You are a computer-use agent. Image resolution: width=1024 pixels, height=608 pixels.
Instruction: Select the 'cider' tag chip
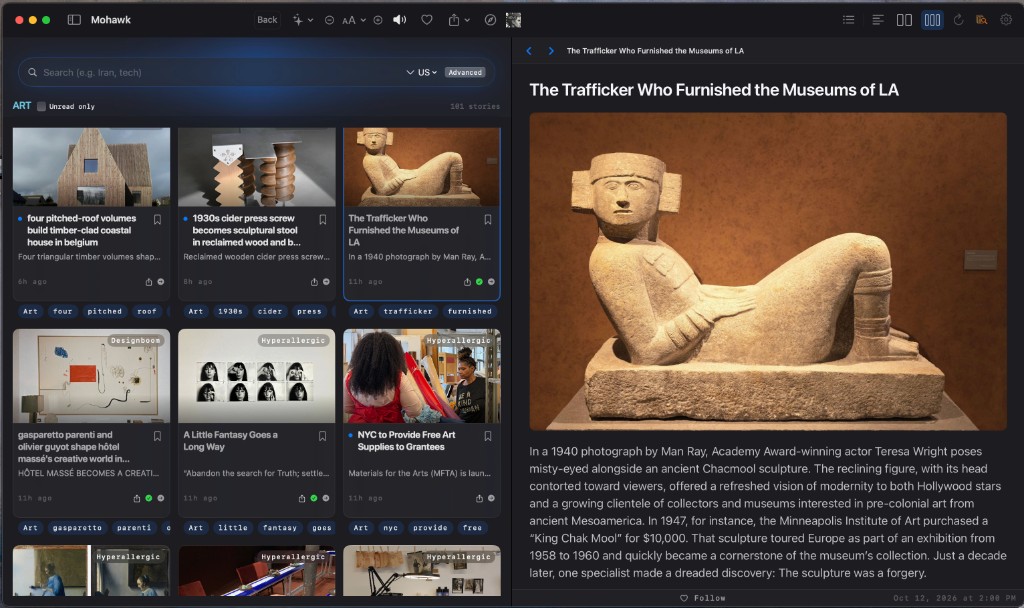[x=270, y=312]
